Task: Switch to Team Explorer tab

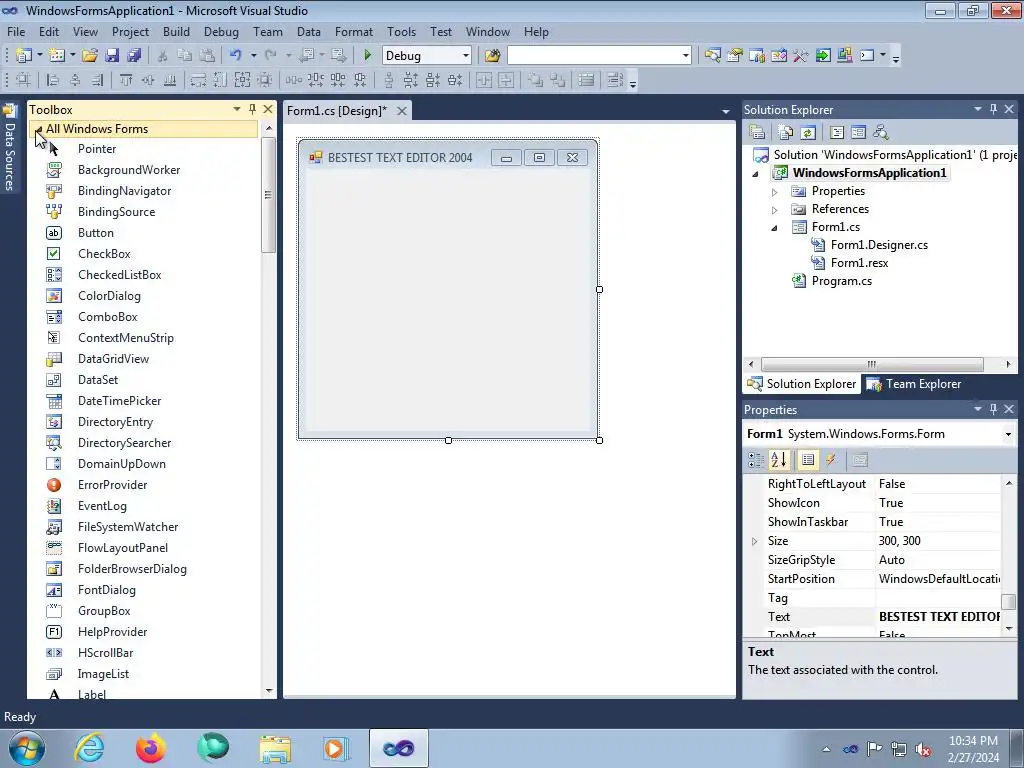Action: (x=914, y=384)
